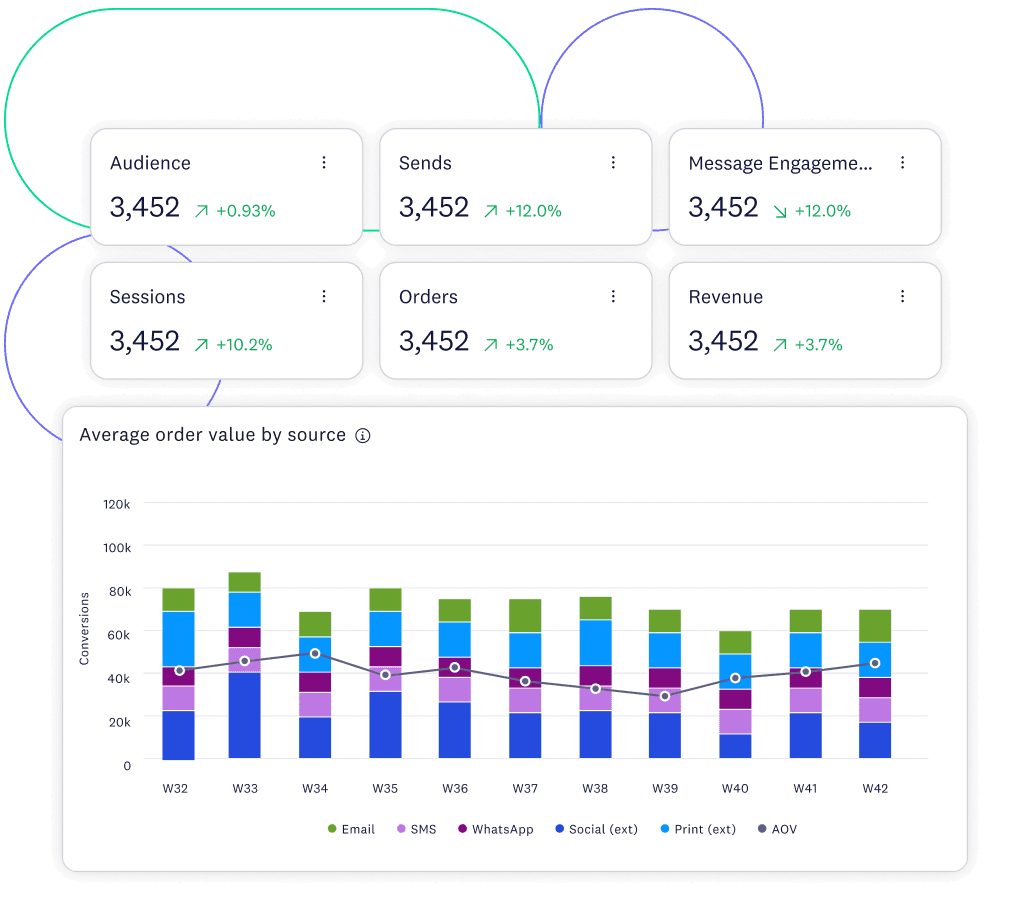
Task: Click the downward trend arrow on Message Engagement
Action: point(779,211)
